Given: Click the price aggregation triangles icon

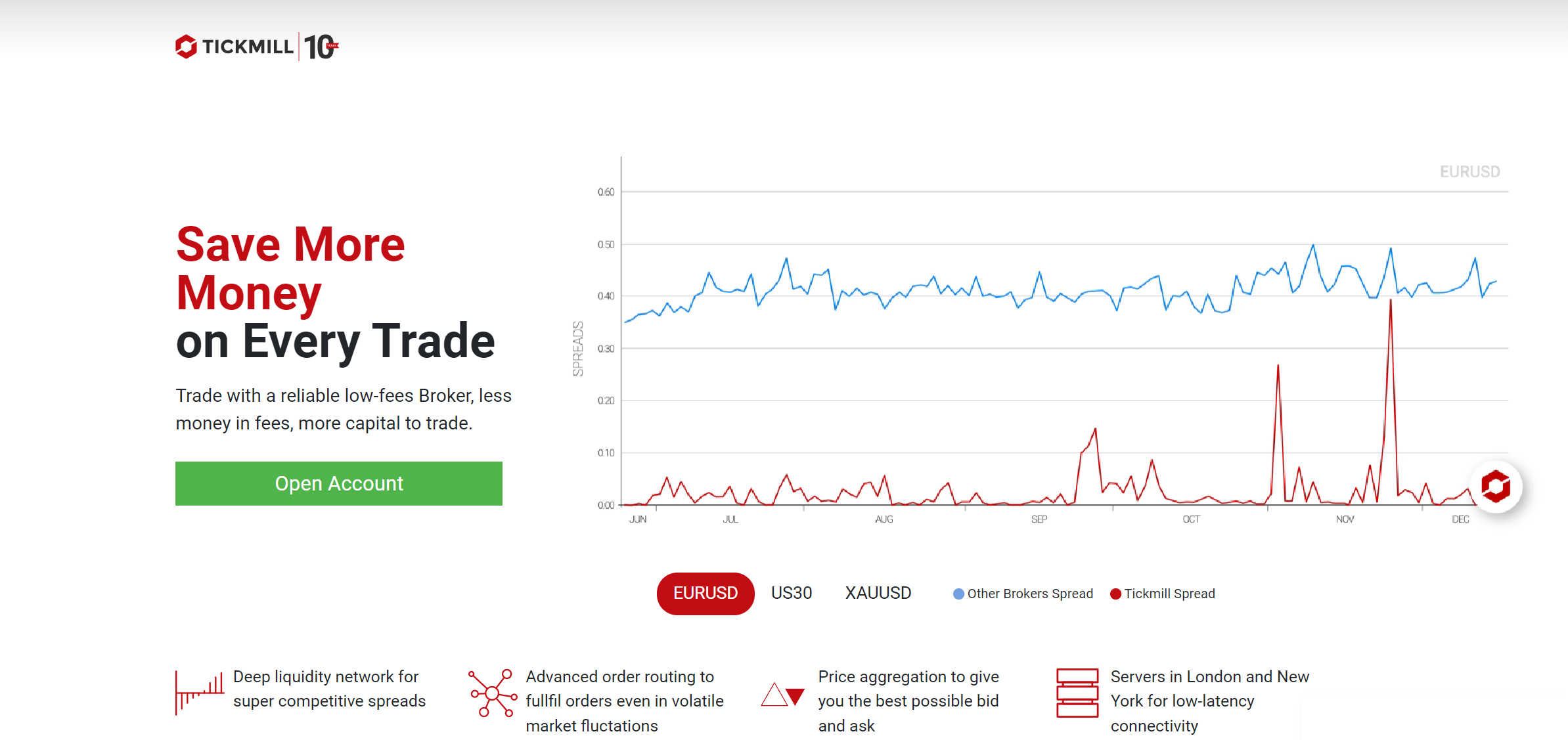Looking at the screenshot, I should (x=783, y=695).
